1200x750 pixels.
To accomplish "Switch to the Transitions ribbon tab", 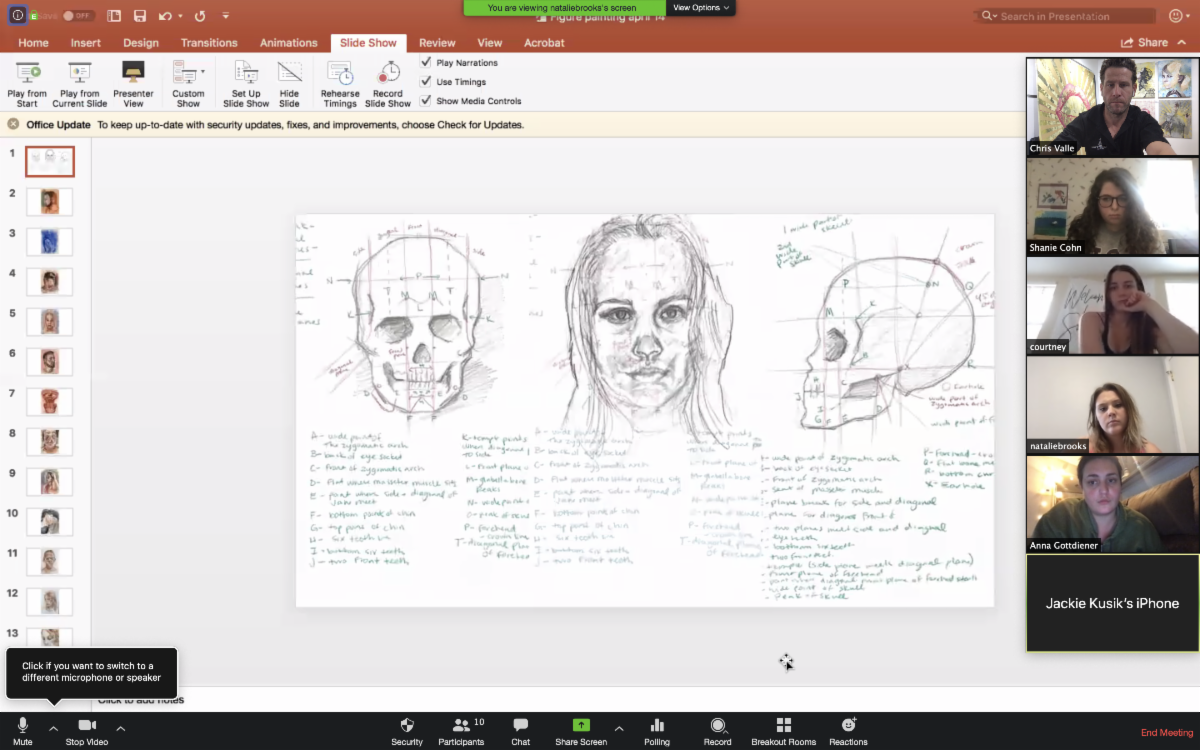I will (x=209, y=43).
